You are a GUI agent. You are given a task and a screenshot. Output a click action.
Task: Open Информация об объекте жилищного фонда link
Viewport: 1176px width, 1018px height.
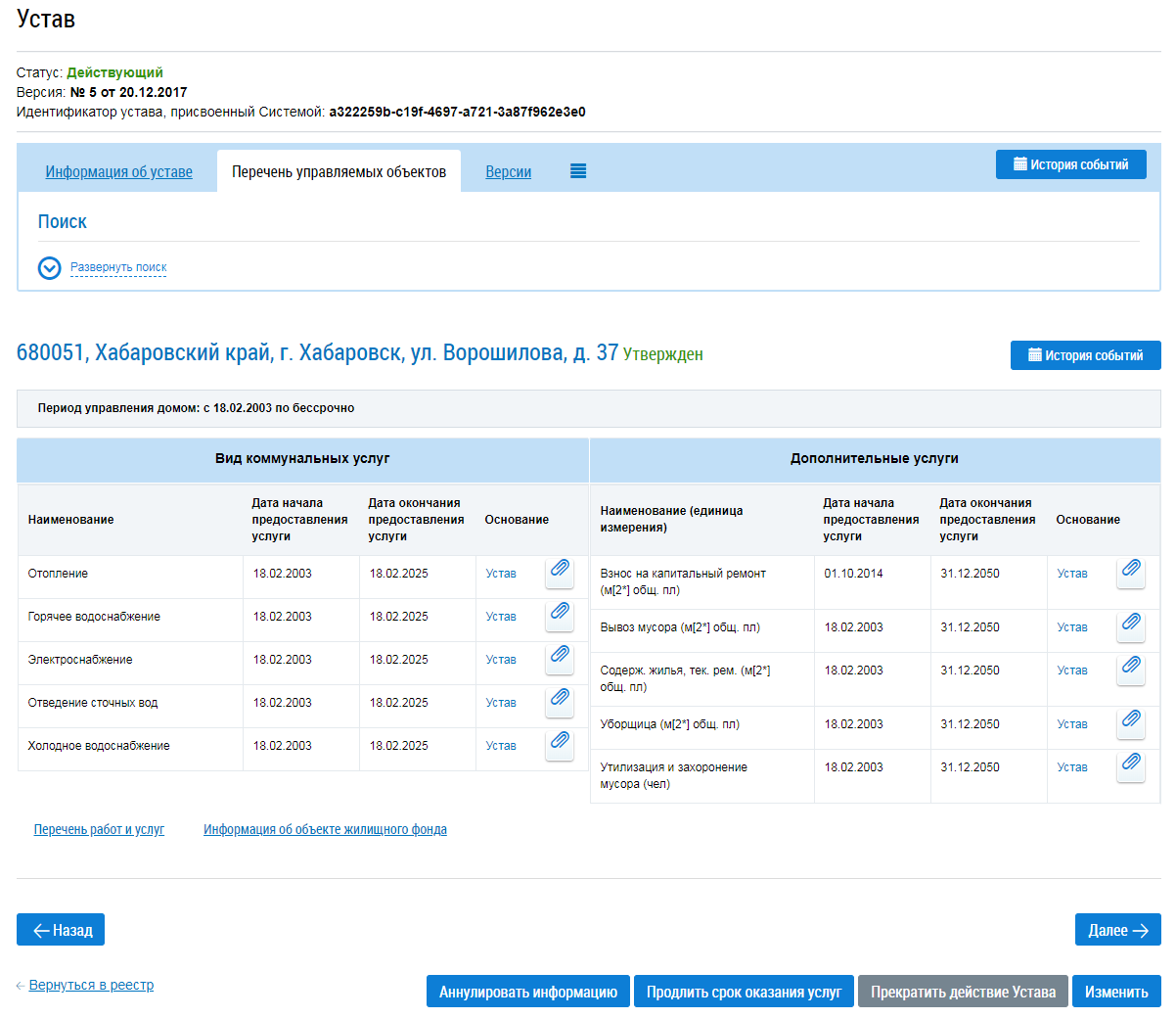coord(325,829)
